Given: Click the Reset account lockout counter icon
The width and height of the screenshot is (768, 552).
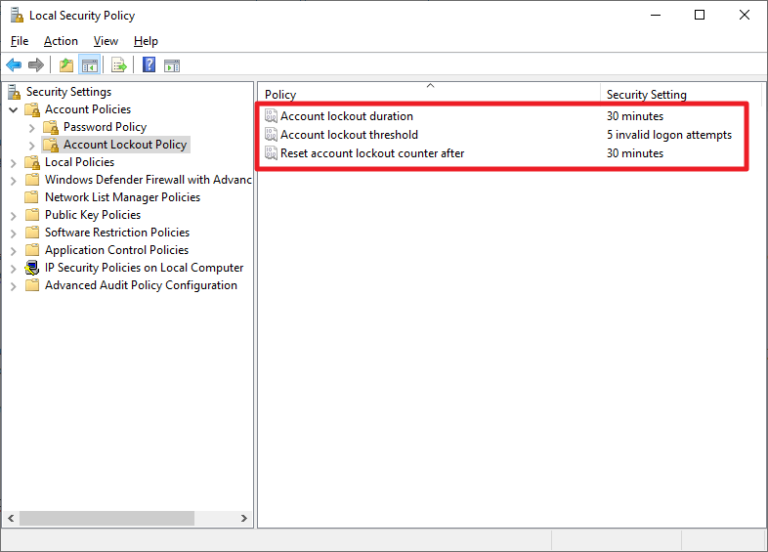Looking at the screenshot, I should click(271, 153).
